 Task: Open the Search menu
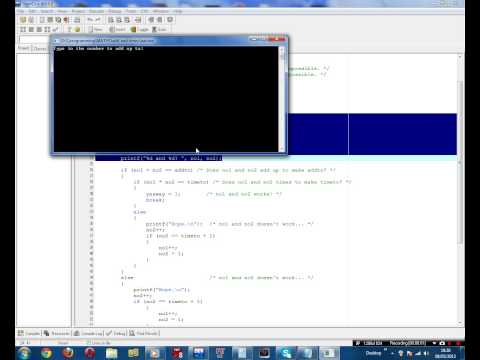47,11
